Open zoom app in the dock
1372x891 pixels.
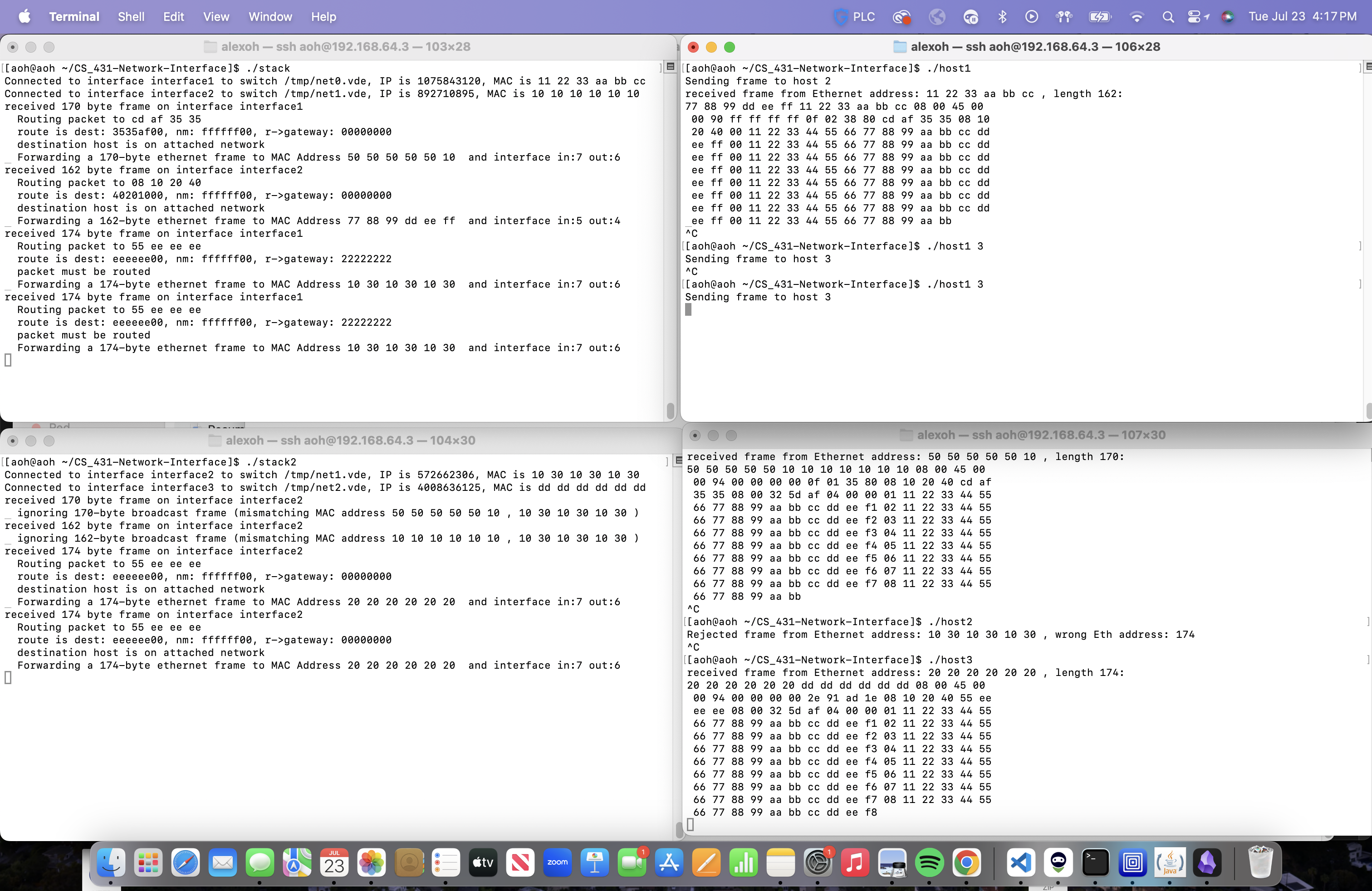pos(558,863)
